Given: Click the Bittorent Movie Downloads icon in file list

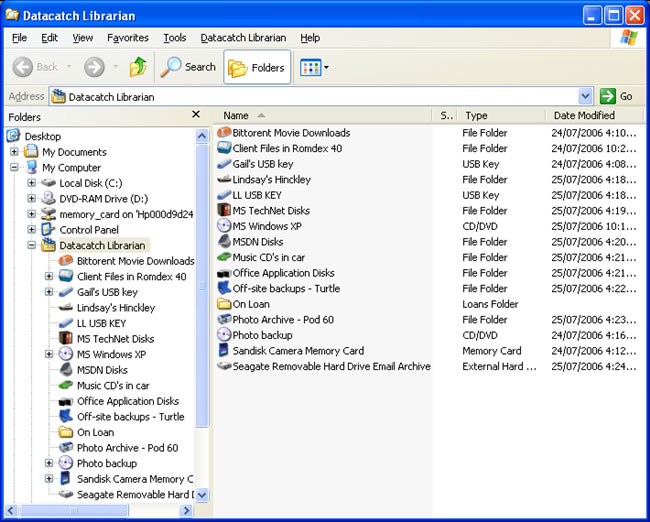Looking at the screenshot, I should pos(224,132).
